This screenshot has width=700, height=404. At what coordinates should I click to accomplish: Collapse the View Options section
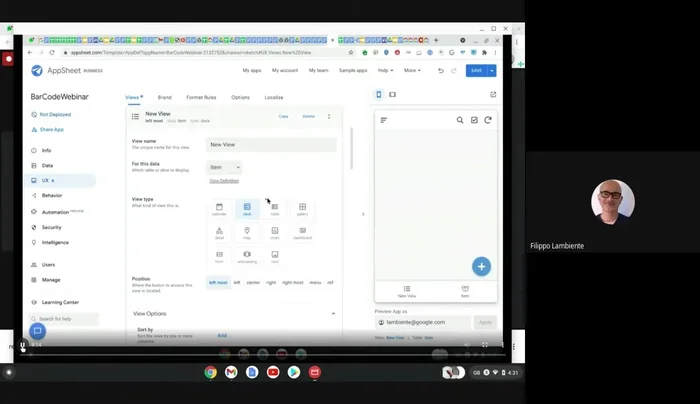click(x=334, y=313)
